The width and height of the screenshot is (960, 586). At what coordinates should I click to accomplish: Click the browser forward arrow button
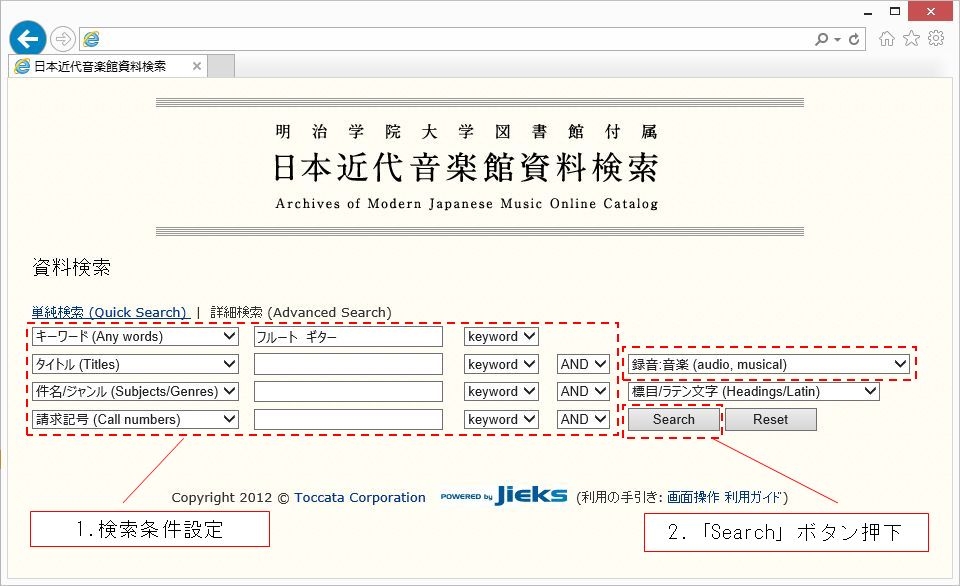63,39
